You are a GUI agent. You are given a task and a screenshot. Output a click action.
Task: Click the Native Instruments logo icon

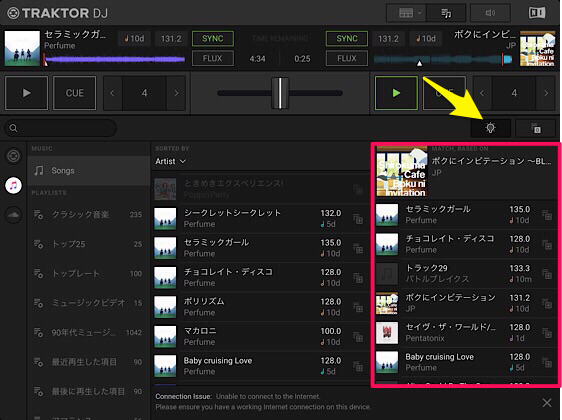(x=537, y=13)
